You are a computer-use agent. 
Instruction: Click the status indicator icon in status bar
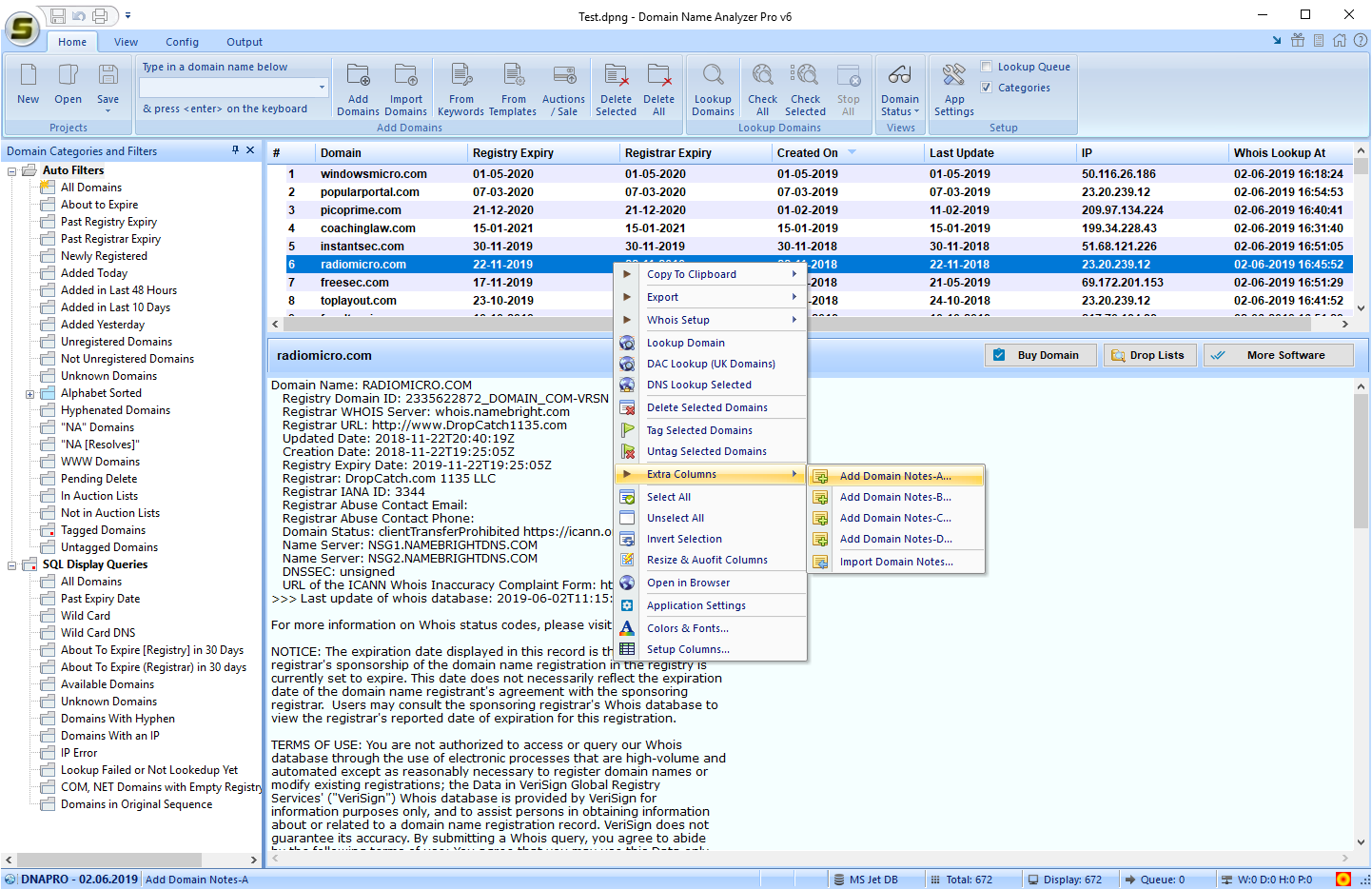1343,880
